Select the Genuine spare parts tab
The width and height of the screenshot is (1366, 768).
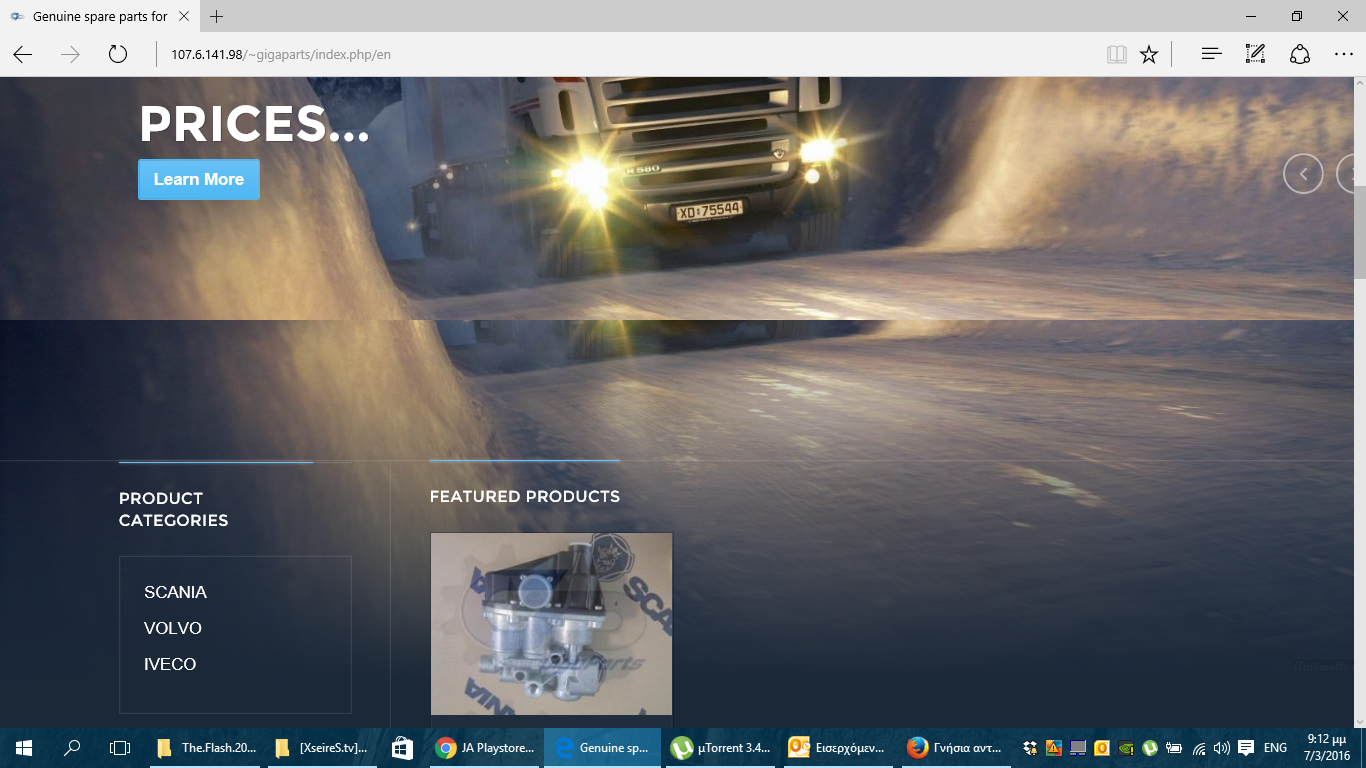tap(99, 16)
